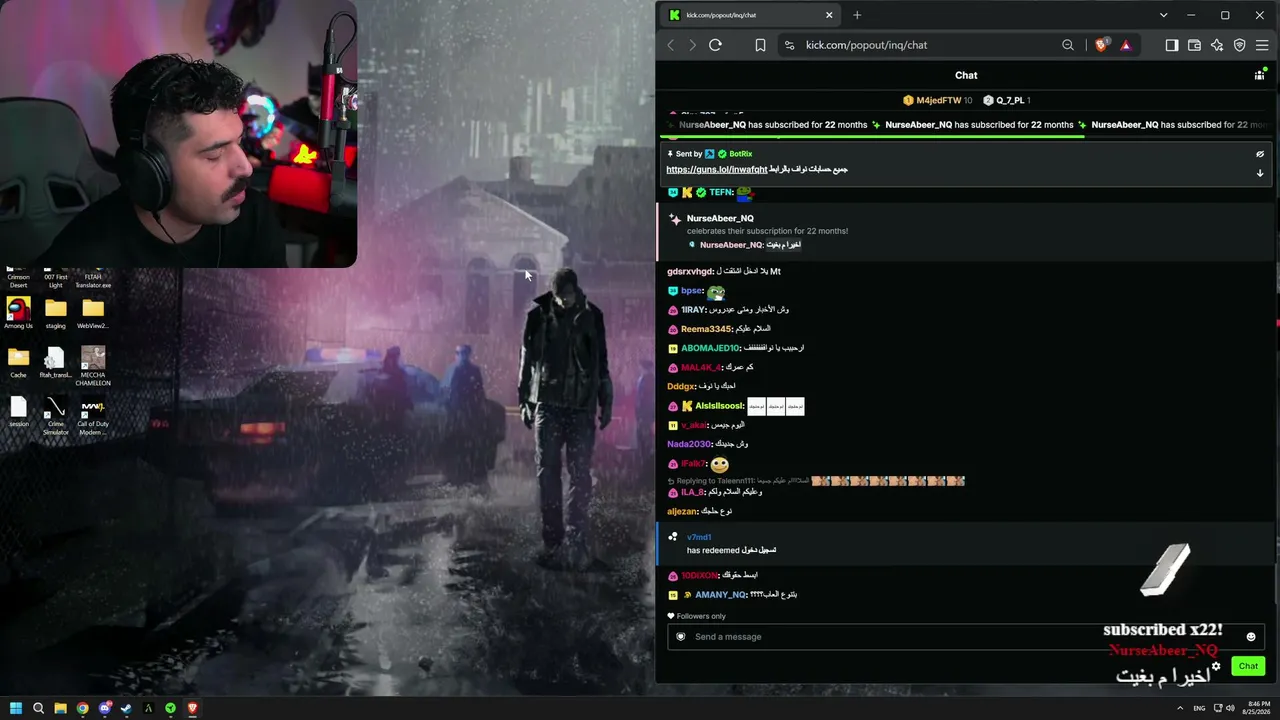Click the Send a message field
The height and width of the screenshot is (720, 1280).
[966, 637]
